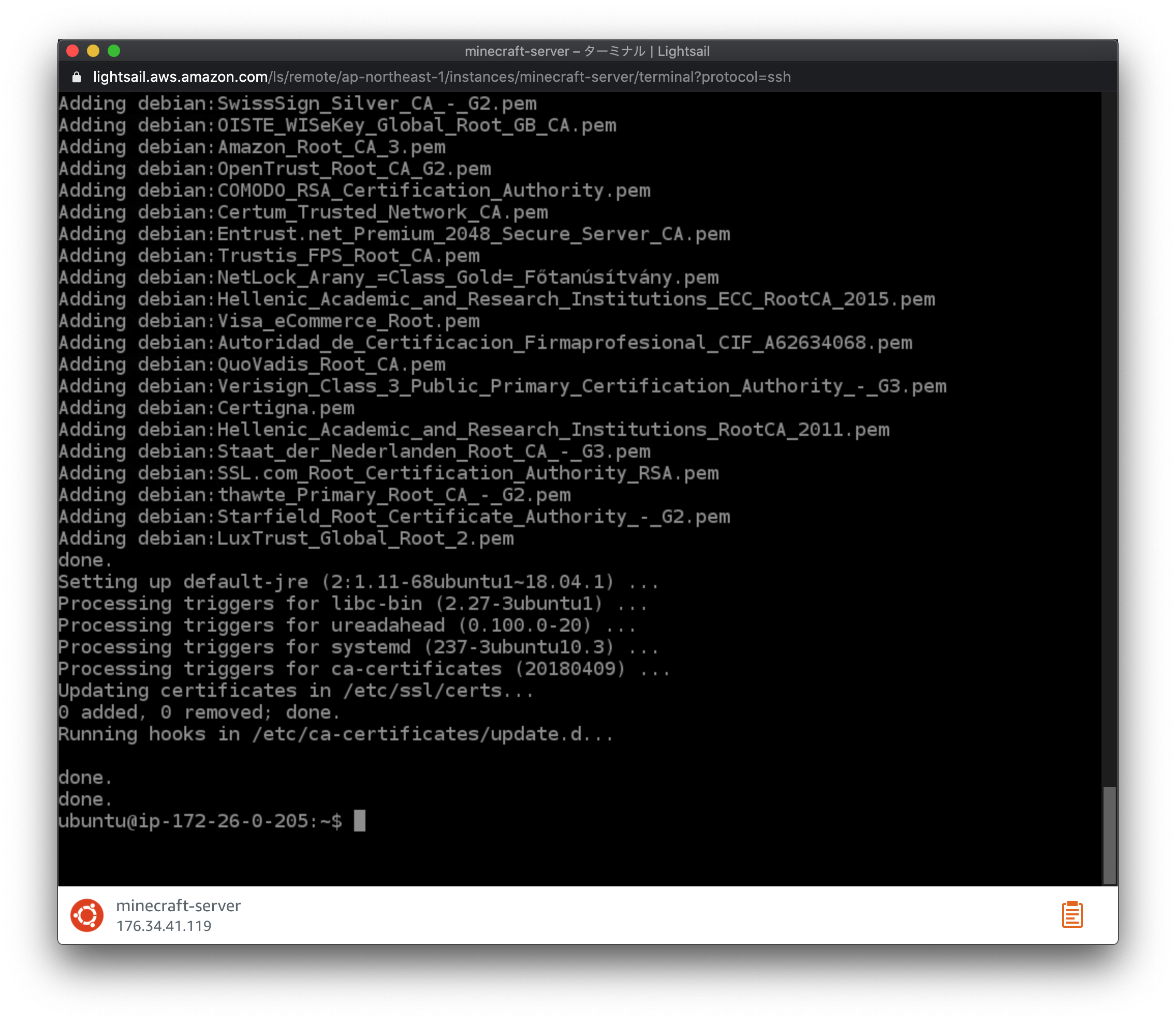Click the Setting up default-jre line

(358, 582)
